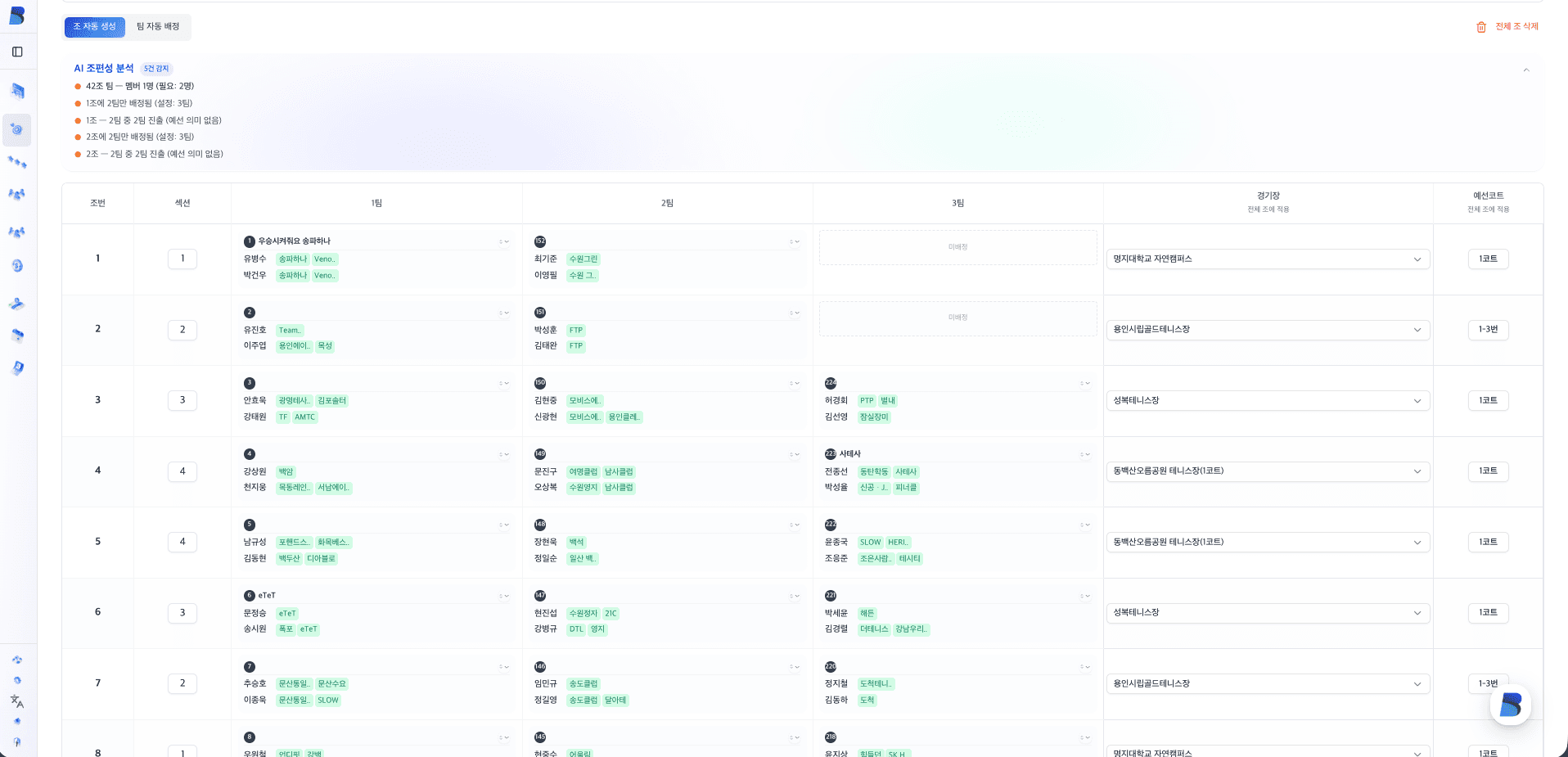Image resolution: width=1568 pixels, height=757 pixels.
Task: Click 전체 조 삭제 button
Action: (x=1516, y=27)
